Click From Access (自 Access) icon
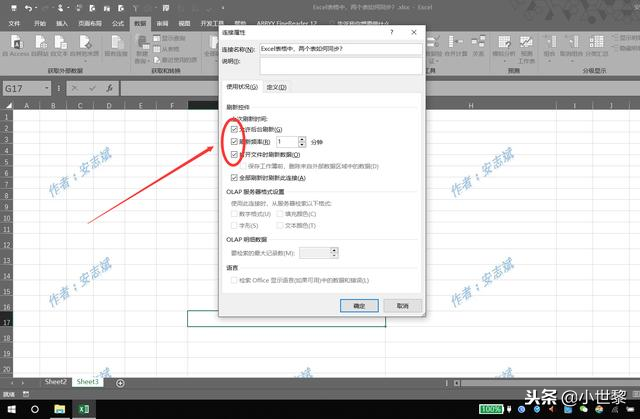The height and width of the screenshot is (419, 640). pyautogui.click(x=16, y=46)
